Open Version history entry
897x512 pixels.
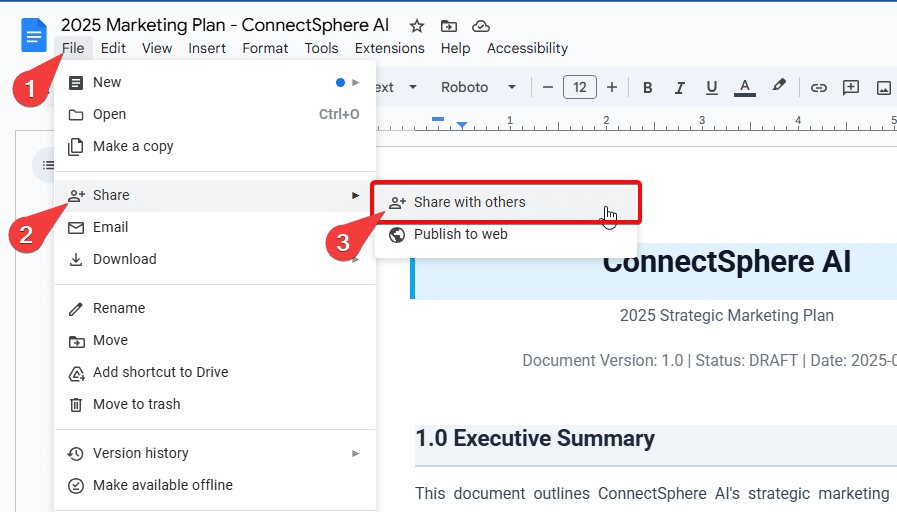click(x=215, y=454)
